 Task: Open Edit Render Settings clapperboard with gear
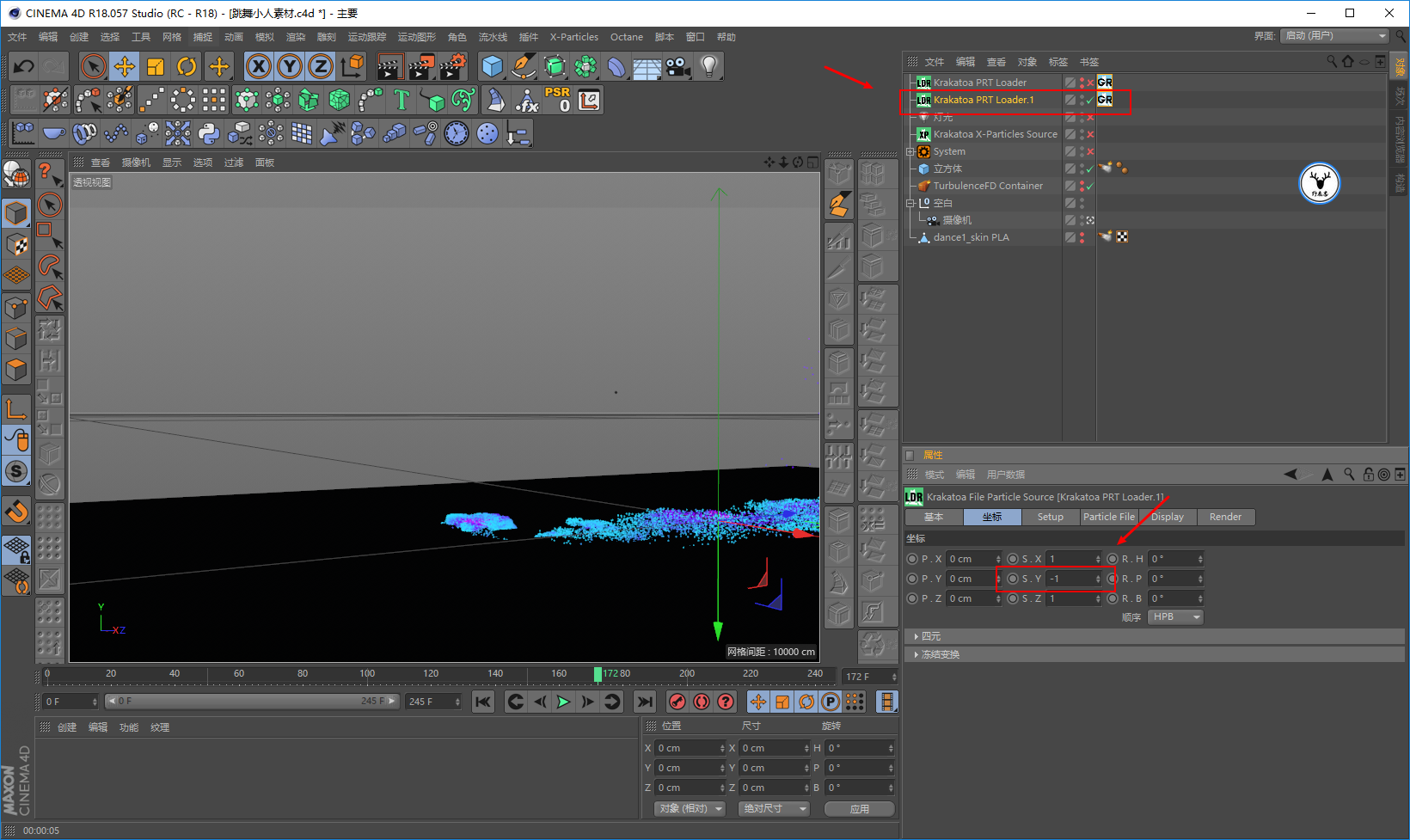pos(453,66)
